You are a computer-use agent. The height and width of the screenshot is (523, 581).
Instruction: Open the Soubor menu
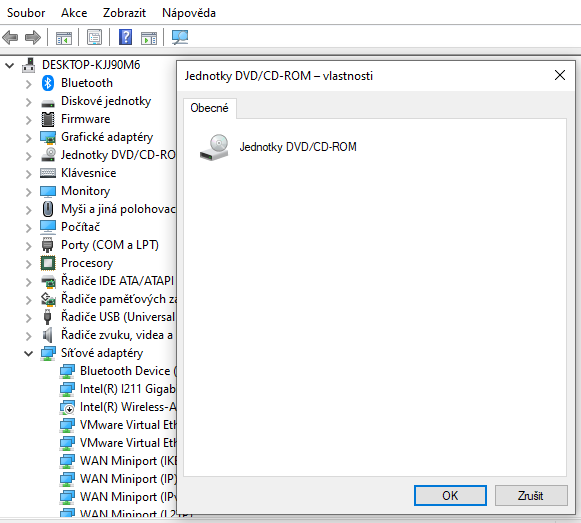click(x=26, y=13)
